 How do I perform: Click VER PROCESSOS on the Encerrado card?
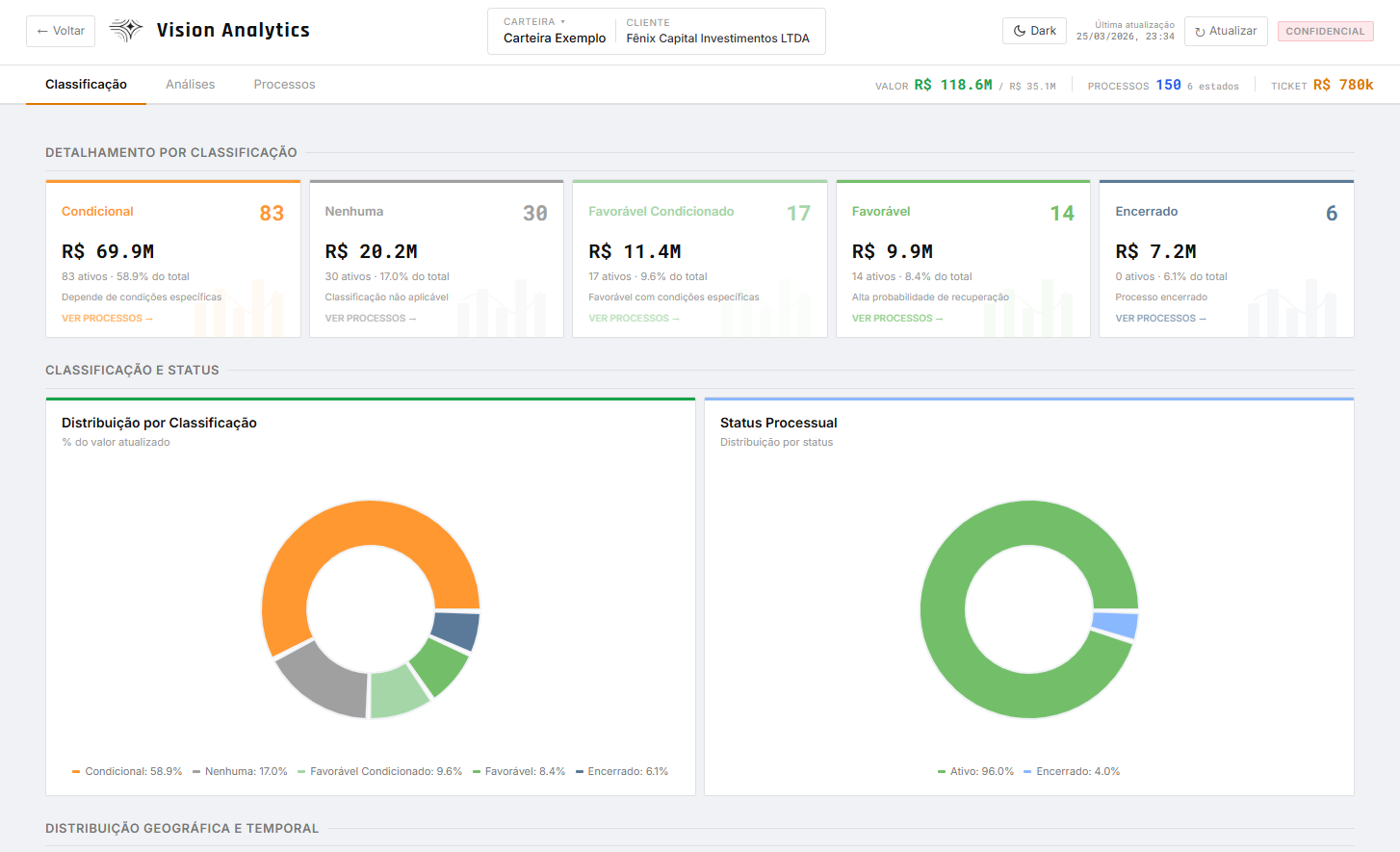(1160, 318)
